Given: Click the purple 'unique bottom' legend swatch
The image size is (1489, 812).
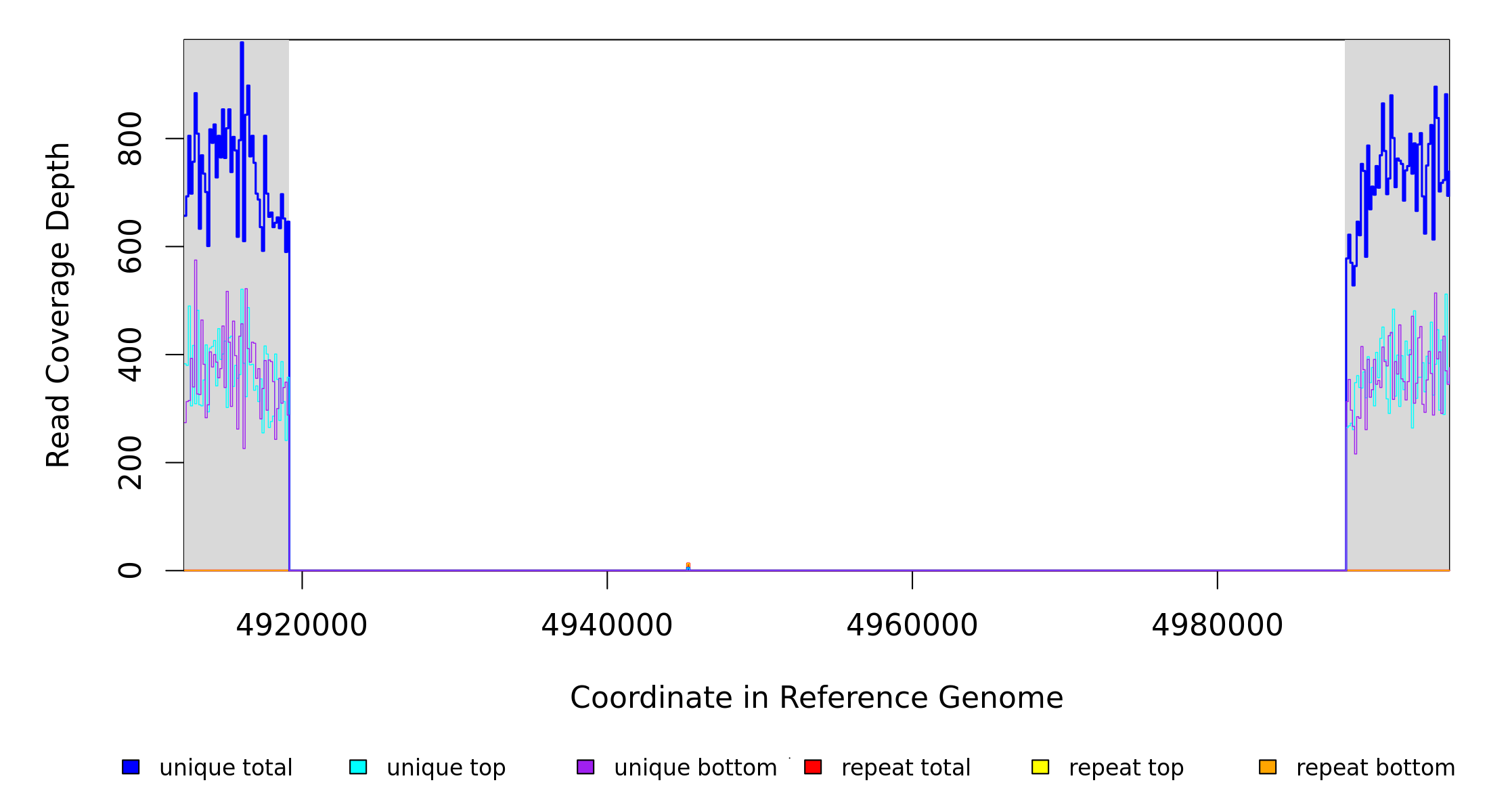Looking at the screenshot, I should pos(585,767).
